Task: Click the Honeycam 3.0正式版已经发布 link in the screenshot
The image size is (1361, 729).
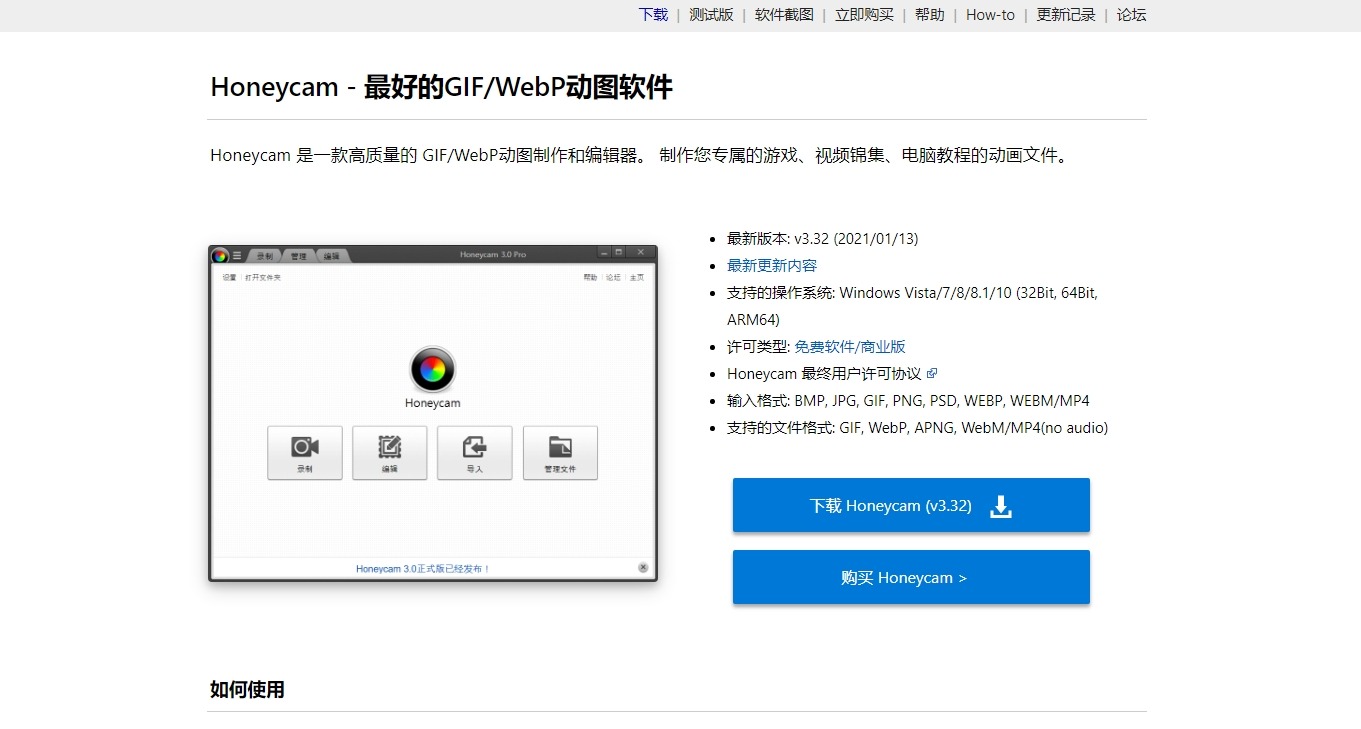Action: pos(423,569)
